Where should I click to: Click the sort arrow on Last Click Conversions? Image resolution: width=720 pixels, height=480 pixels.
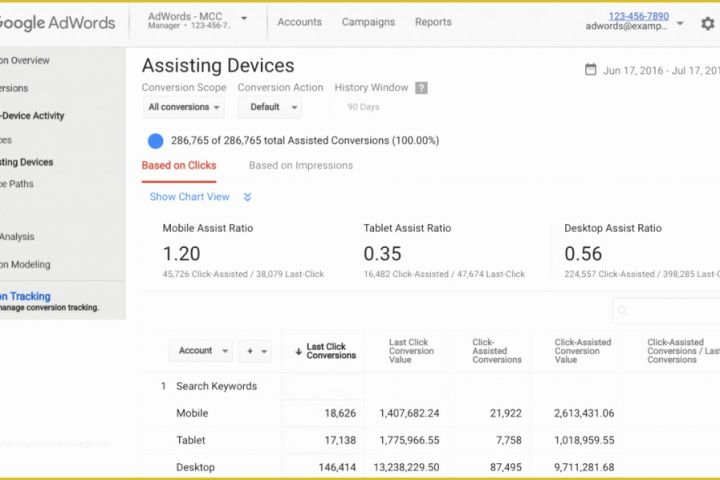click(298, 351)
